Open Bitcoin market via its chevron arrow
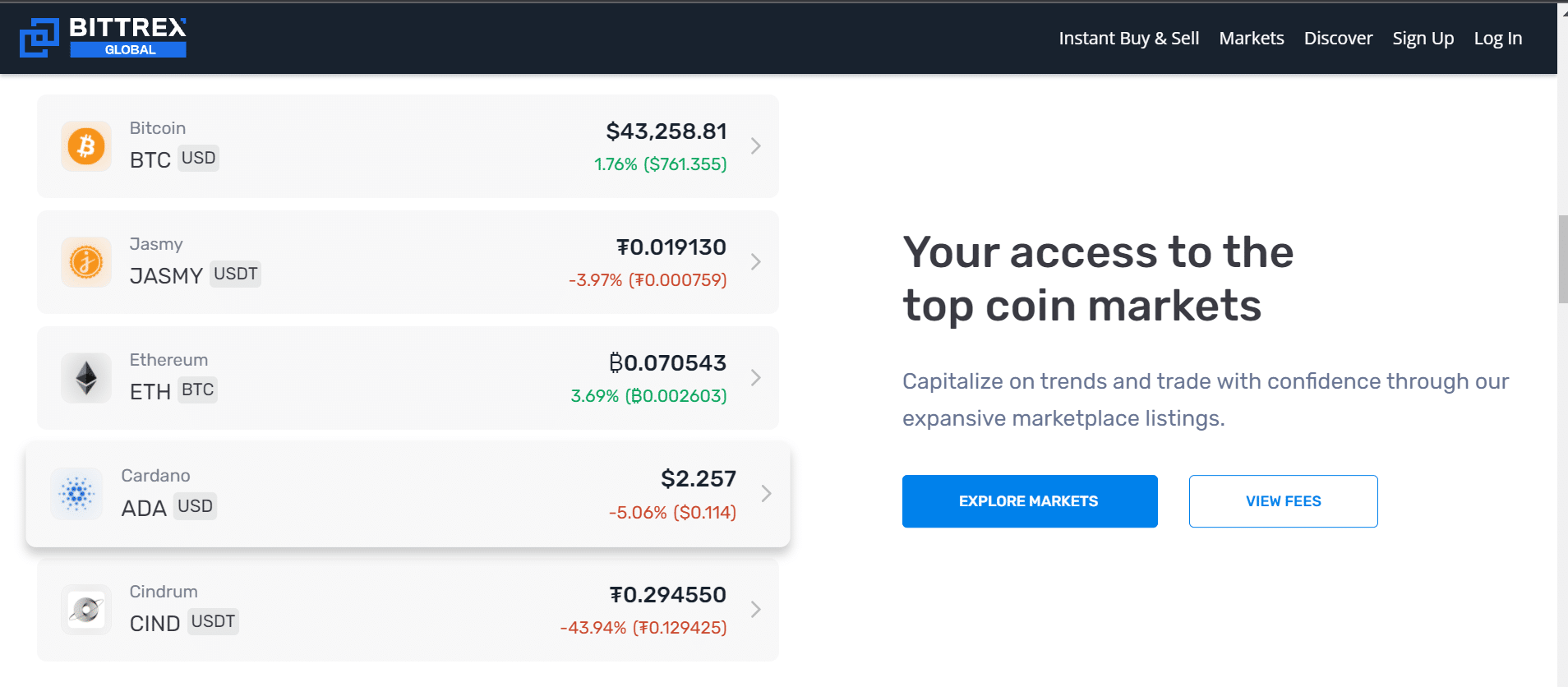This screenshot has width=1568, height=687. [756, 146]
